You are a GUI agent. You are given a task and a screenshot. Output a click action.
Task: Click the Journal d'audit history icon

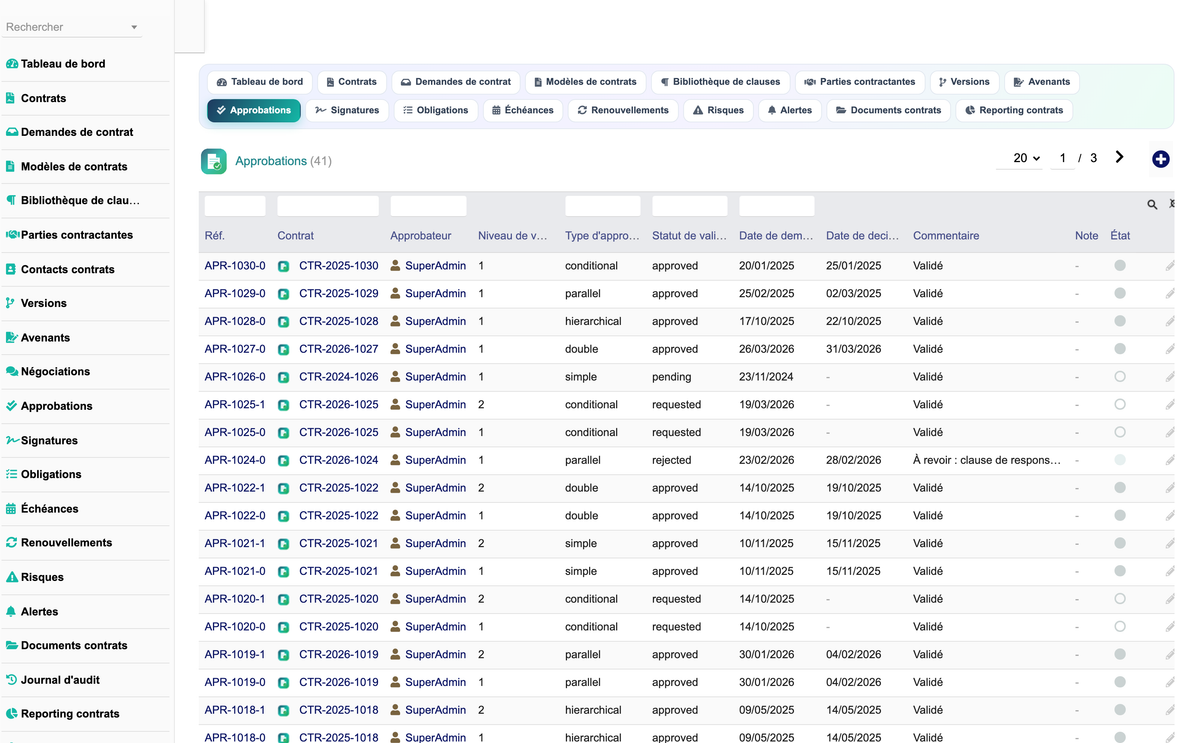12,680
